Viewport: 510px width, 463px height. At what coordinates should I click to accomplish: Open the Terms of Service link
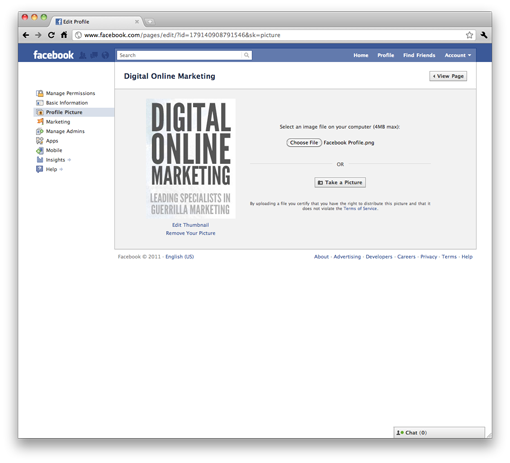[360, 209]
